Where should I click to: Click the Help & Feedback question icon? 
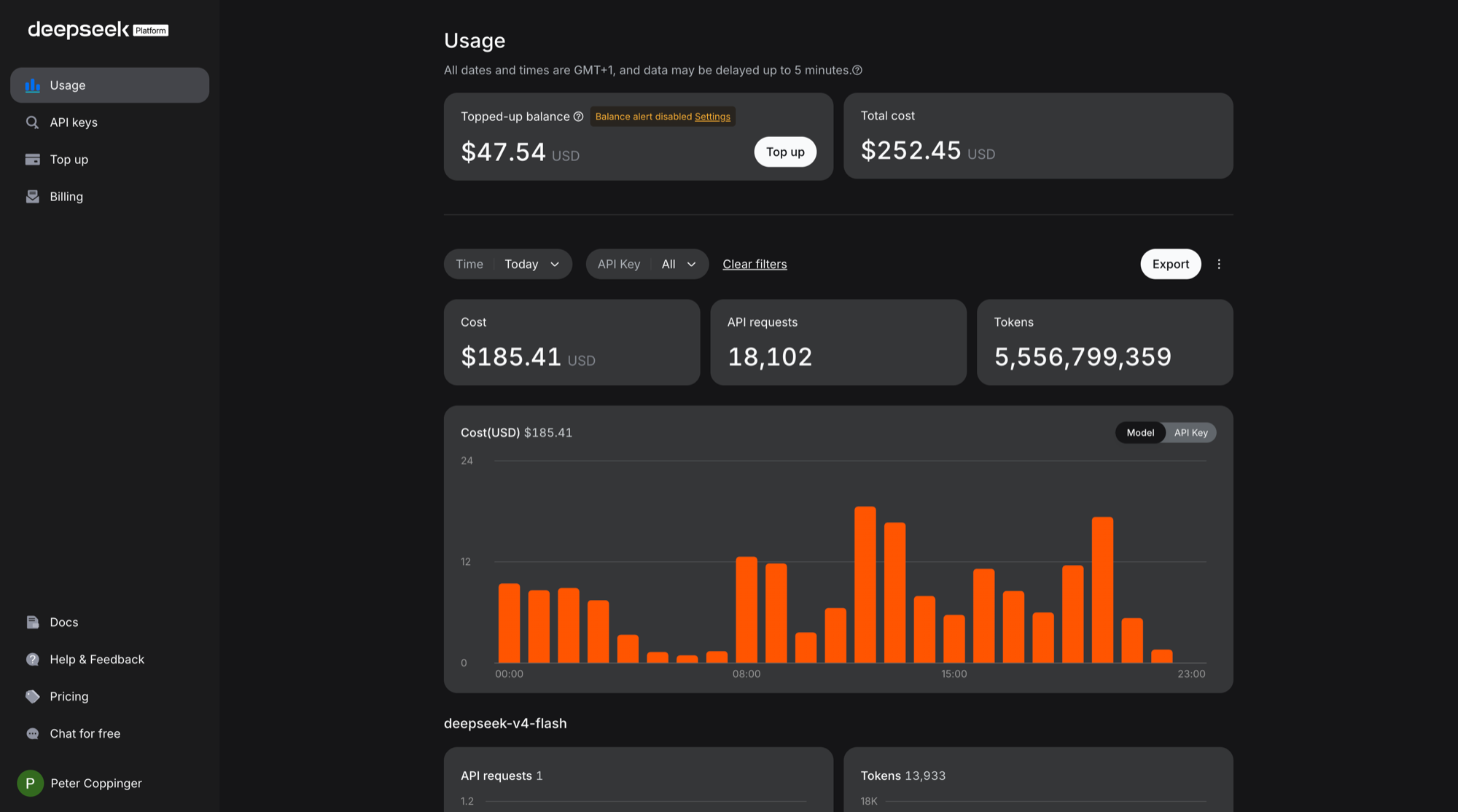point(32,660)
